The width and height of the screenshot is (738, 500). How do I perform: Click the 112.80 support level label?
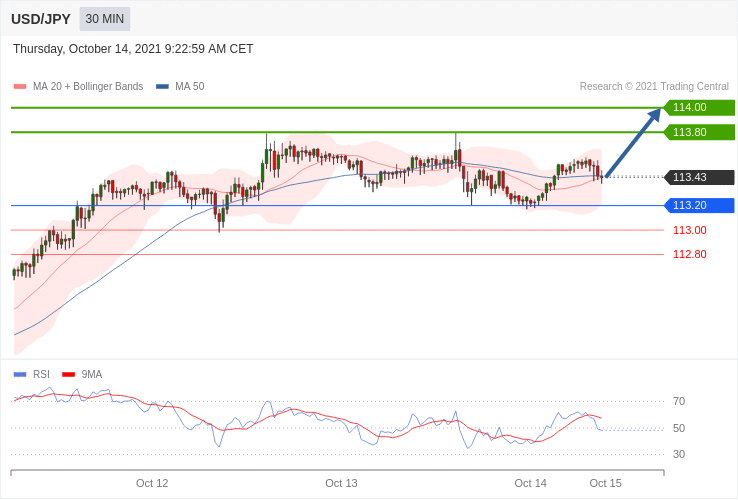pyautogui.click(x=690, y=254)
